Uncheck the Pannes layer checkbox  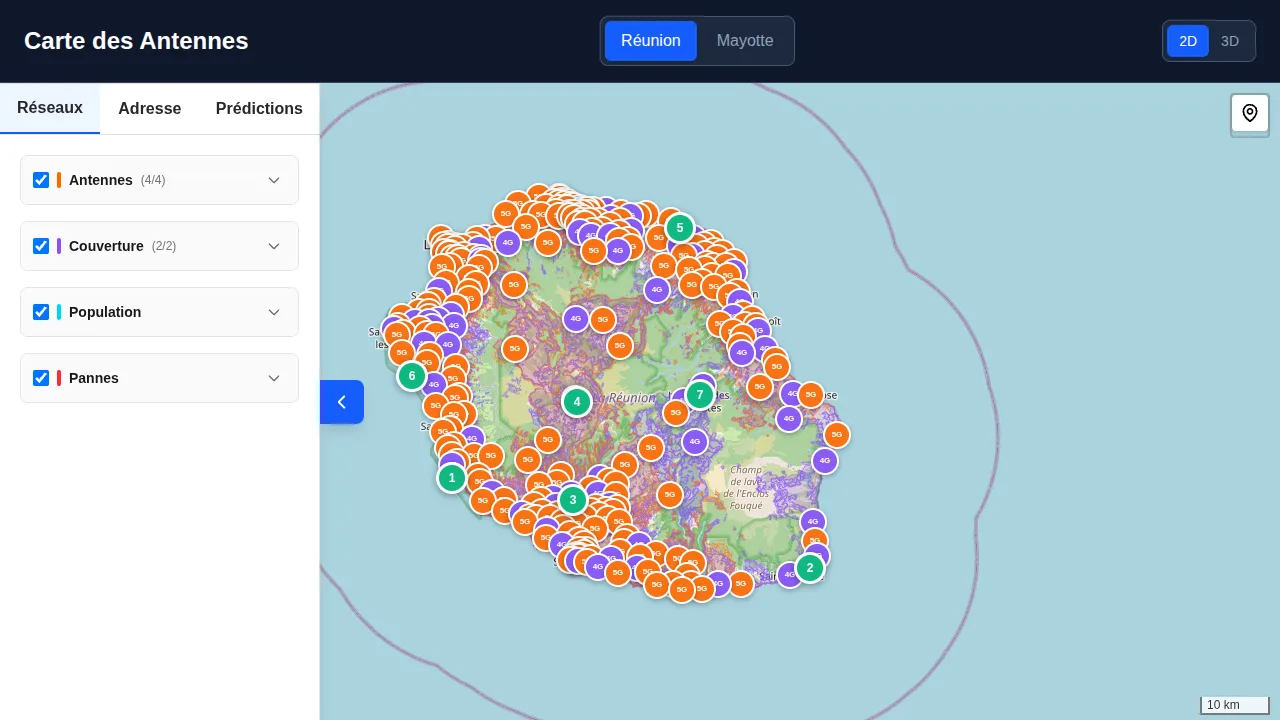(41, 378)
